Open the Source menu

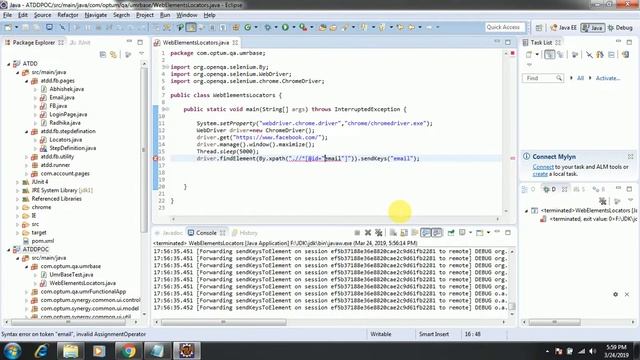(42, 15)
